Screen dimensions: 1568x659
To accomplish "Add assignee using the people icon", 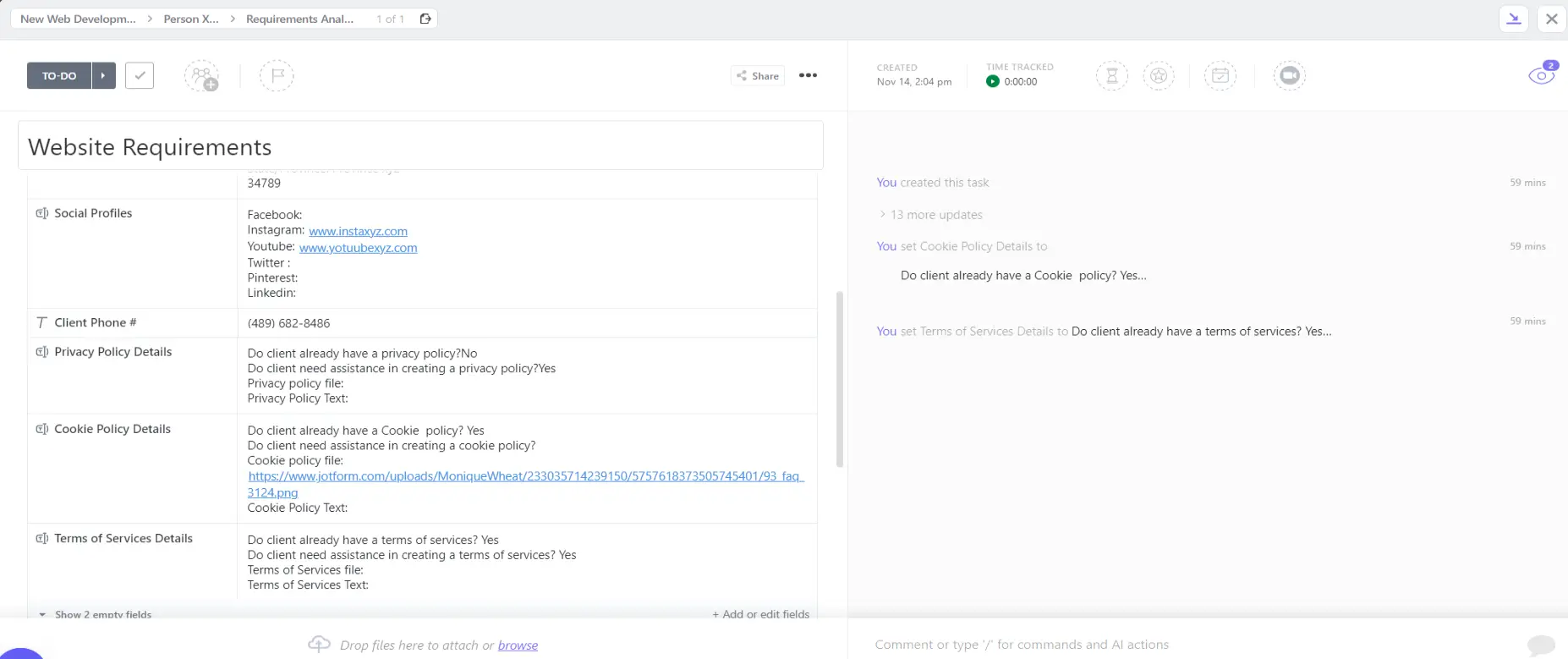I will click(201, 76).
